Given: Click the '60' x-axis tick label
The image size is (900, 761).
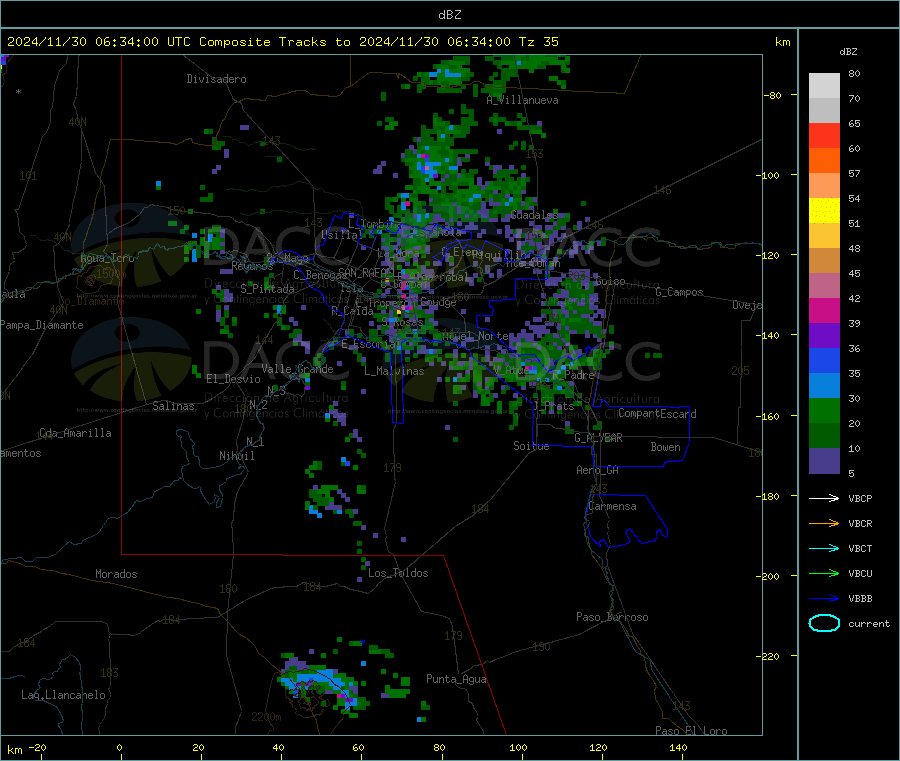Looking at the screenshot, I should [x=358, y=748].
